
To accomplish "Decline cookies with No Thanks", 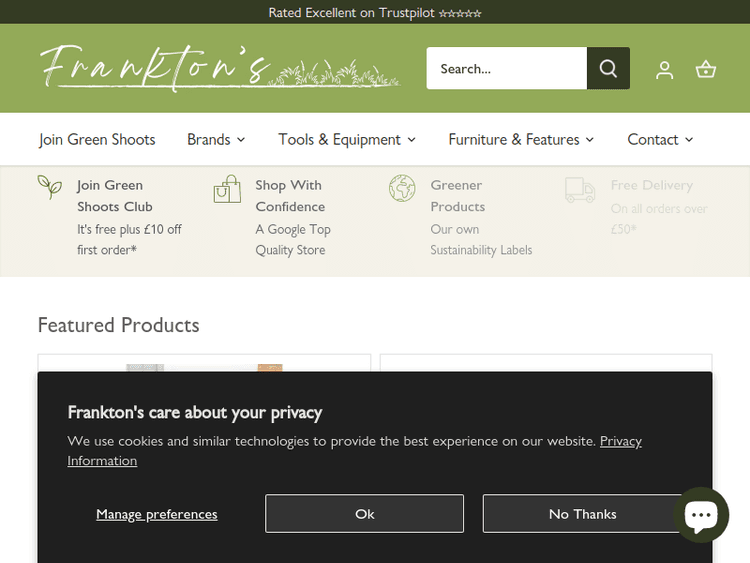I will 582,514.
